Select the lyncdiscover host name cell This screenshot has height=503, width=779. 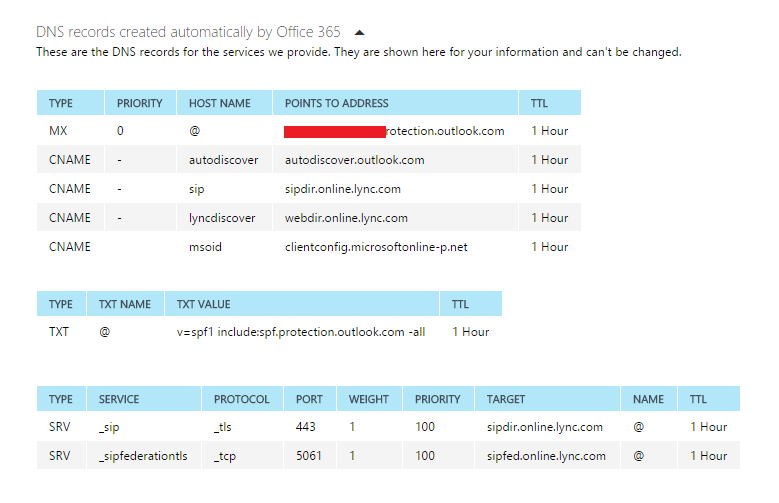[222, 218]
